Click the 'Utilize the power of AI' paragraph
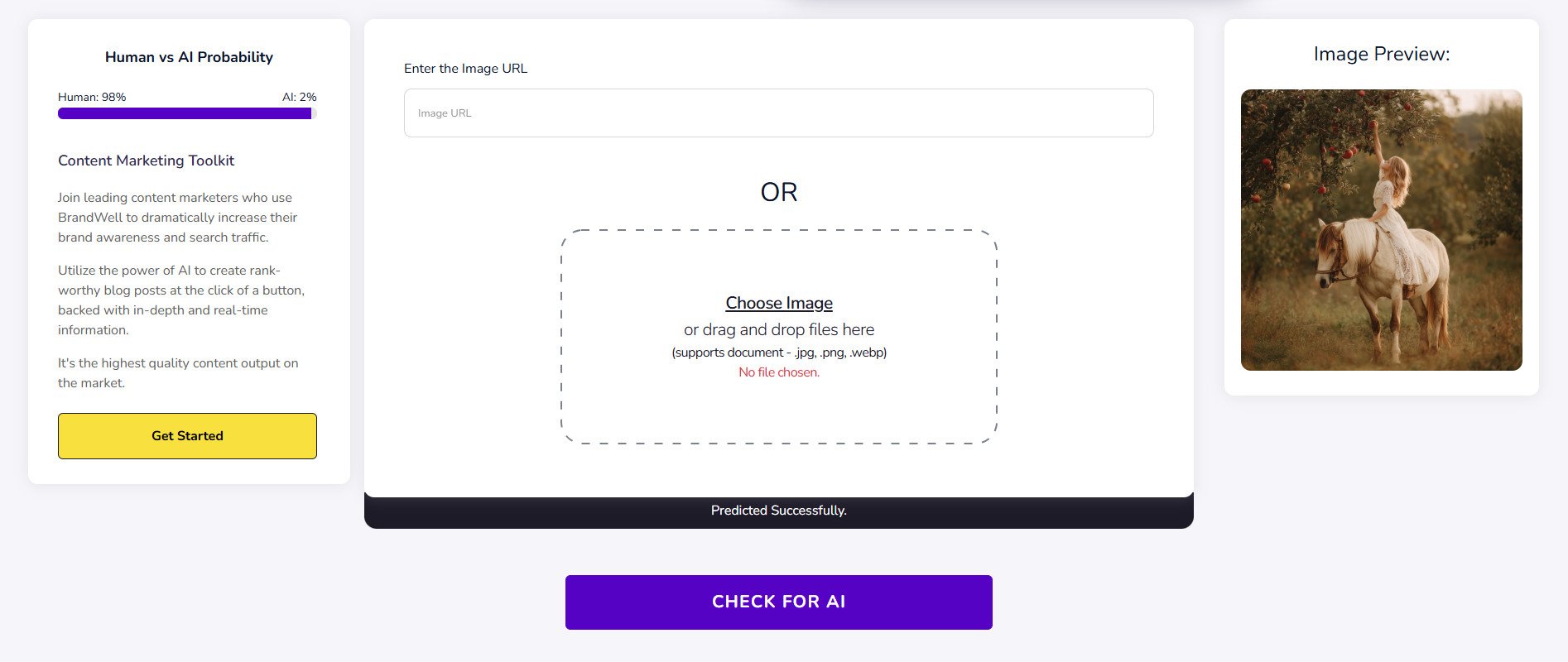This screenshot has width=1568, height=662. [x=180, y=300]
